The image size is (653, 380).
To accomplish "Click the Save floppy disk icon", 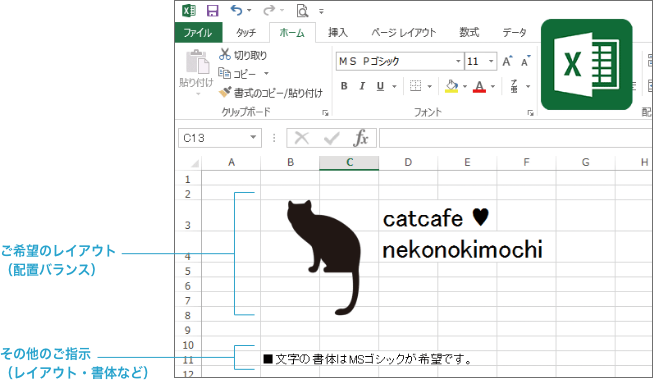I will 213,11.
